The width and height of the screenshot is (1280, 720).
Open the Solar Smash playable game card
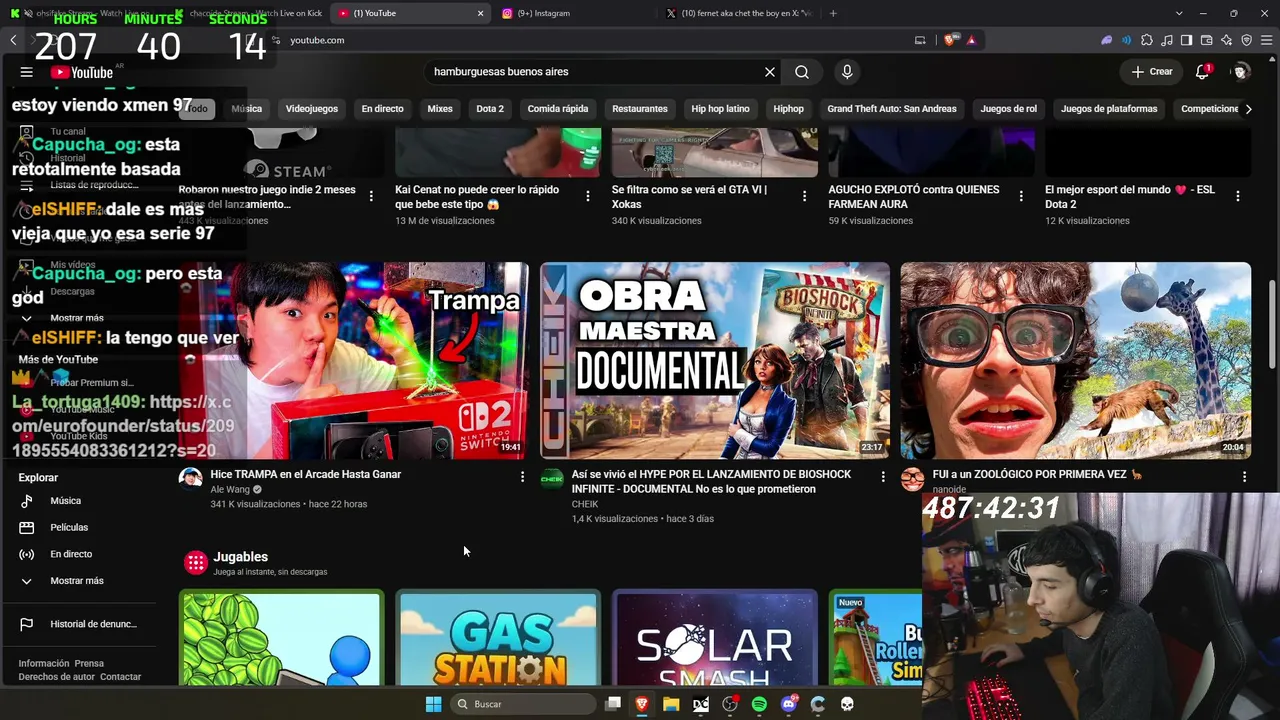pyautogui.click(x=715, y=638)
